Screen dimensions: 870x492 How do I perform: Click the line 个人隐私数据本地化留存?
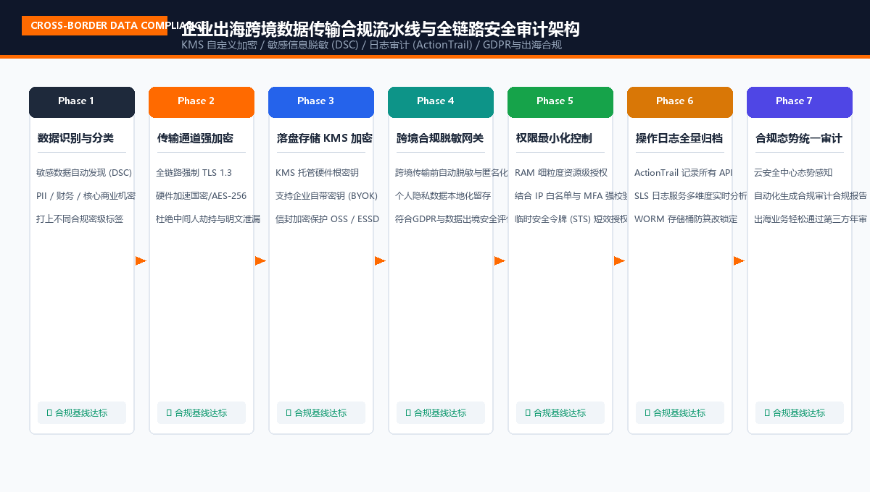click(443, 196)
